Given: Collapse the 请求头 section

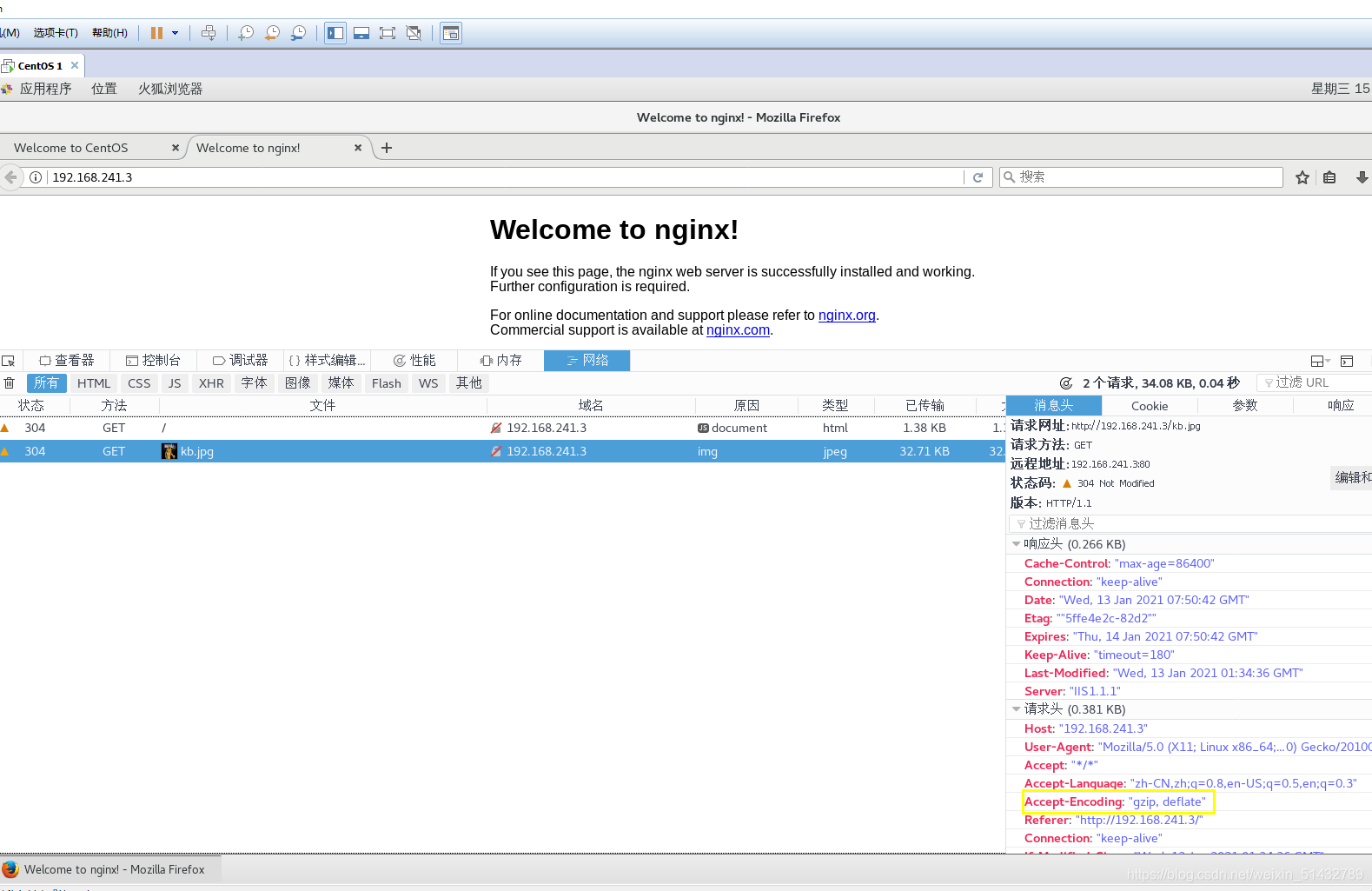Looking at the screenshot, I should pos(1017,709).
